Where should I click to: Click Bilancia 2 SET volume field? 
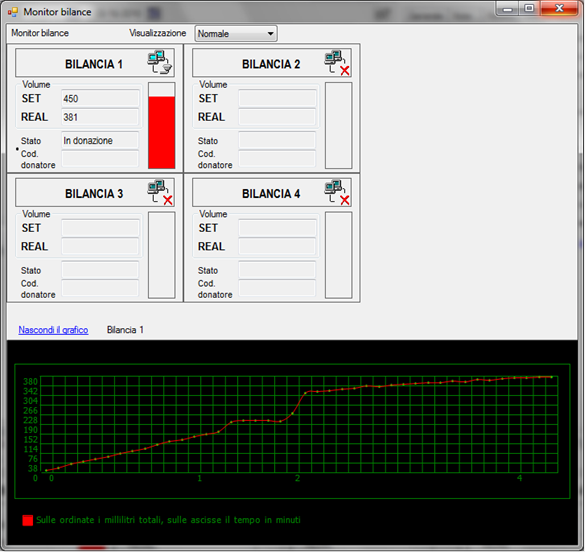click(277, 98)
